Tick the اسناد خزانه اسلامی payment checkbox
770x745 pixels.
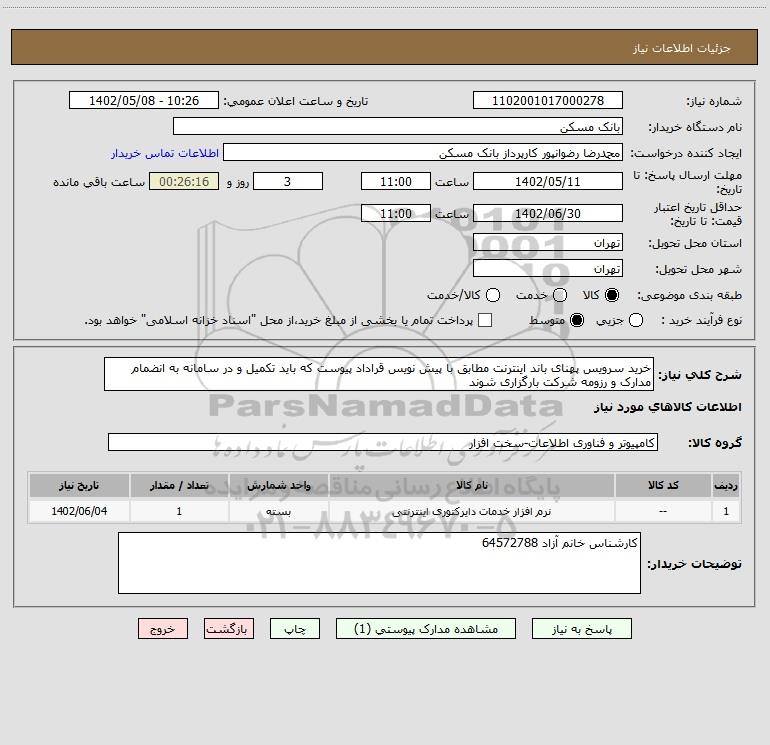(485, 320)
